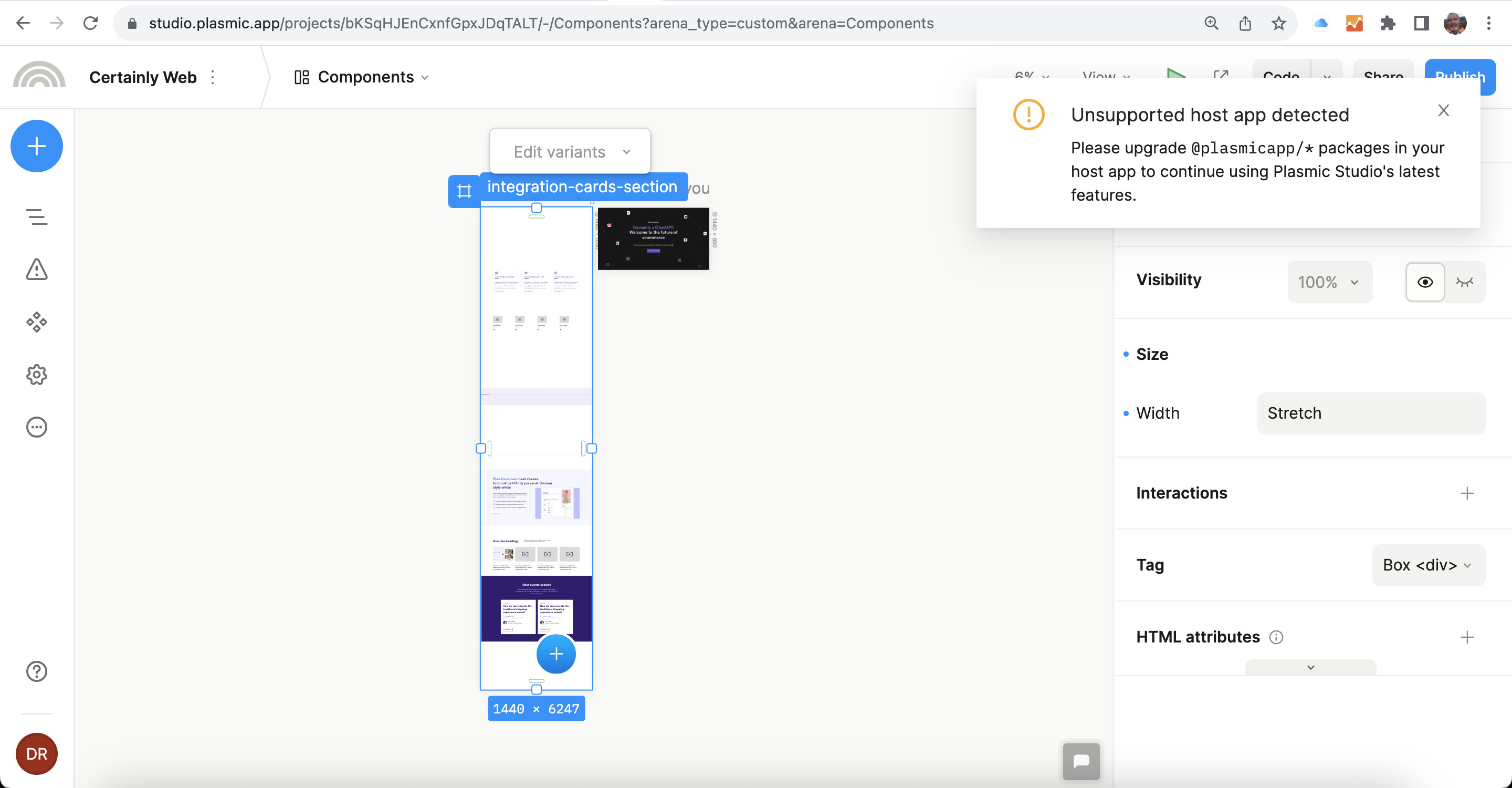This screenshot has height=788, width=1512.
Task: Bookmark page with the star icon
Action: 1278,24
